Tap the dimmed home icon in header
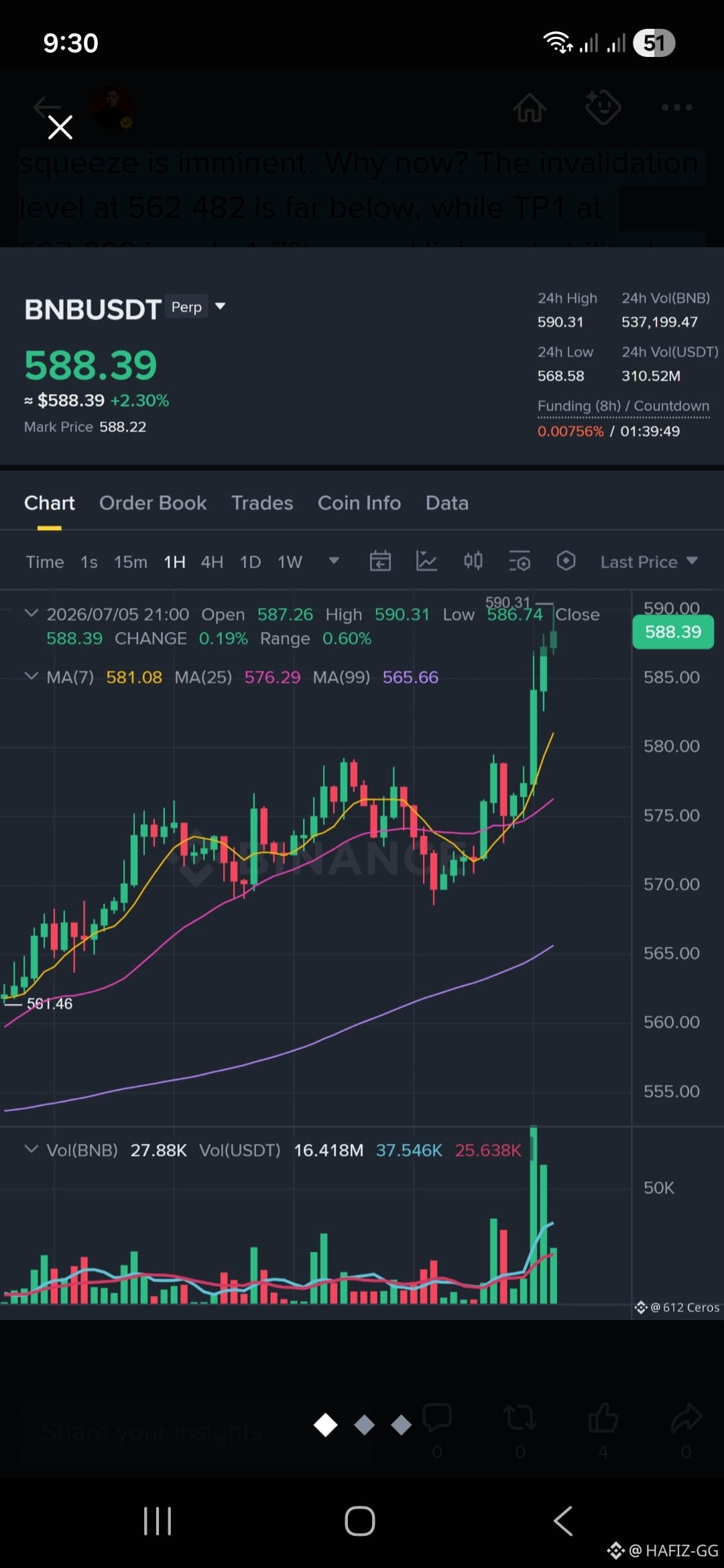This screenshot has height=1568, width=724. click(530, 107)
